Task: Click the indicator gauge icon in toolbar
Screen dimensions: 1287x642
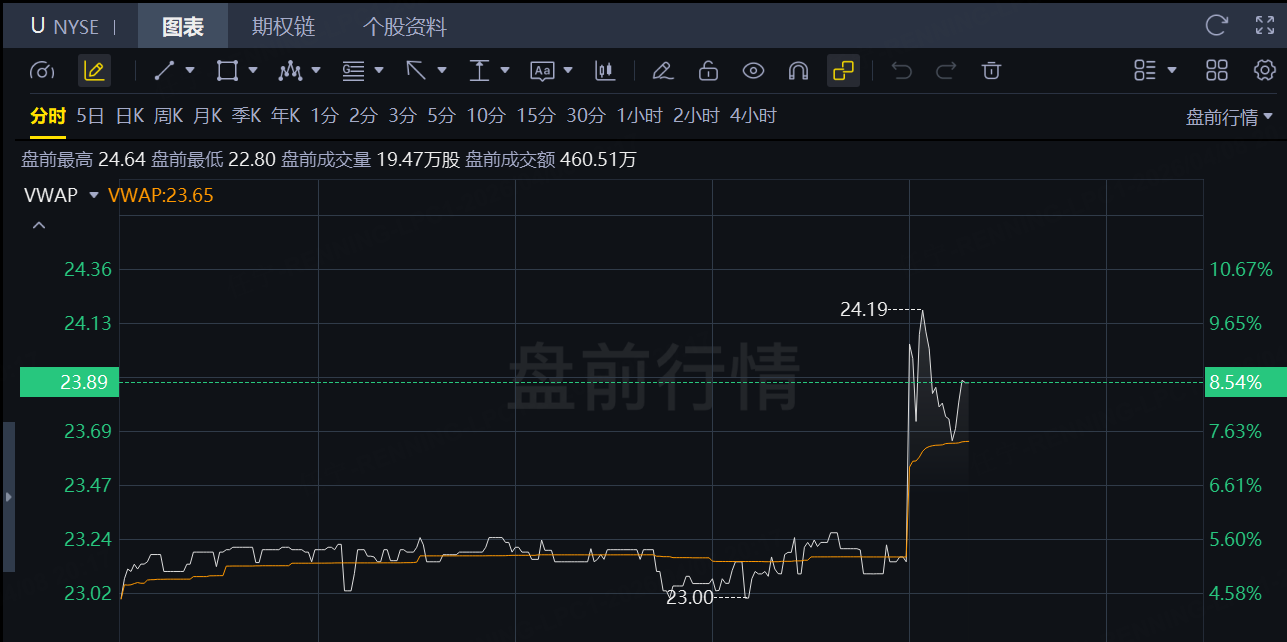Action: [x=41, y=71]
